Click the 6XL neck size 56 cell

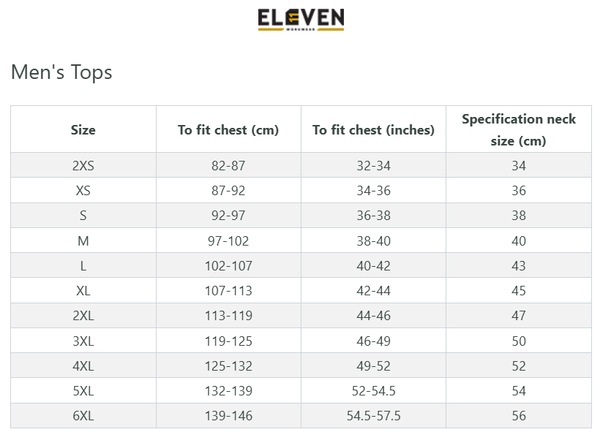pos(518,416)
